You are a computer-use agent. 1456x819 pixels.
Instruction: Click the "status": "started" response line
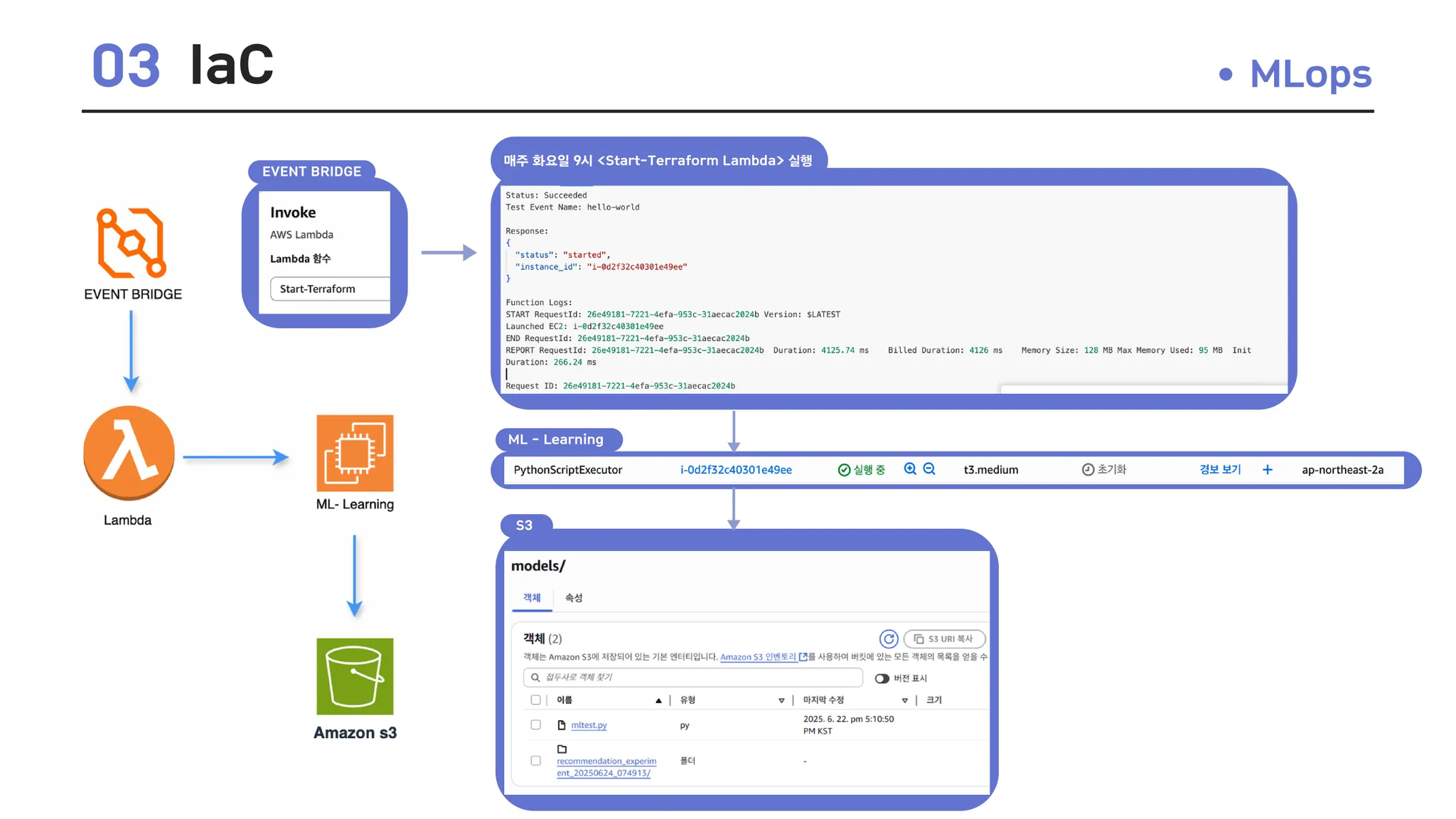coord(562,255)
